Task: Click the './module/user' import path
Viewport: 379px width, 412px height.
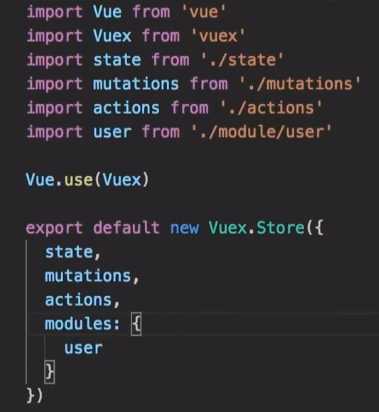Action: [x=262, y=132]
